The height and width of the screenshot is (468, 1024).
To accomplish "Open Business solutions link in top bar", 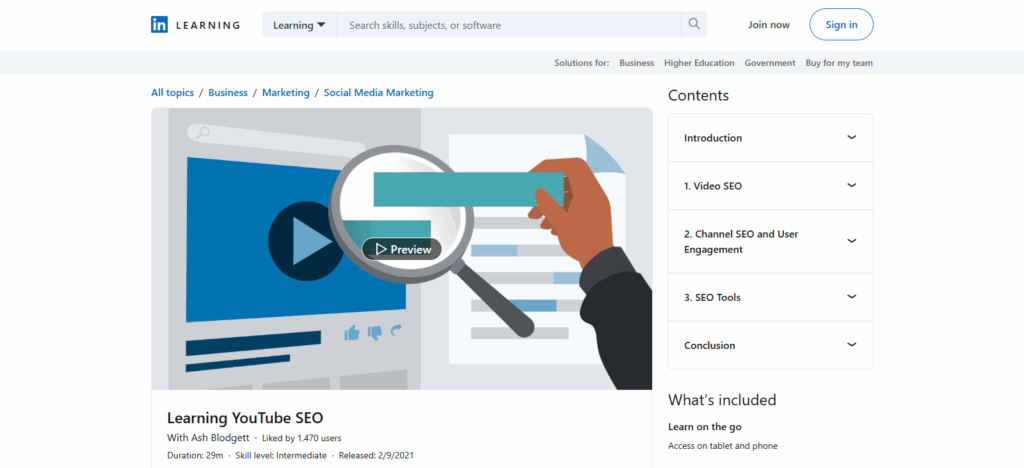I will 636,63.
